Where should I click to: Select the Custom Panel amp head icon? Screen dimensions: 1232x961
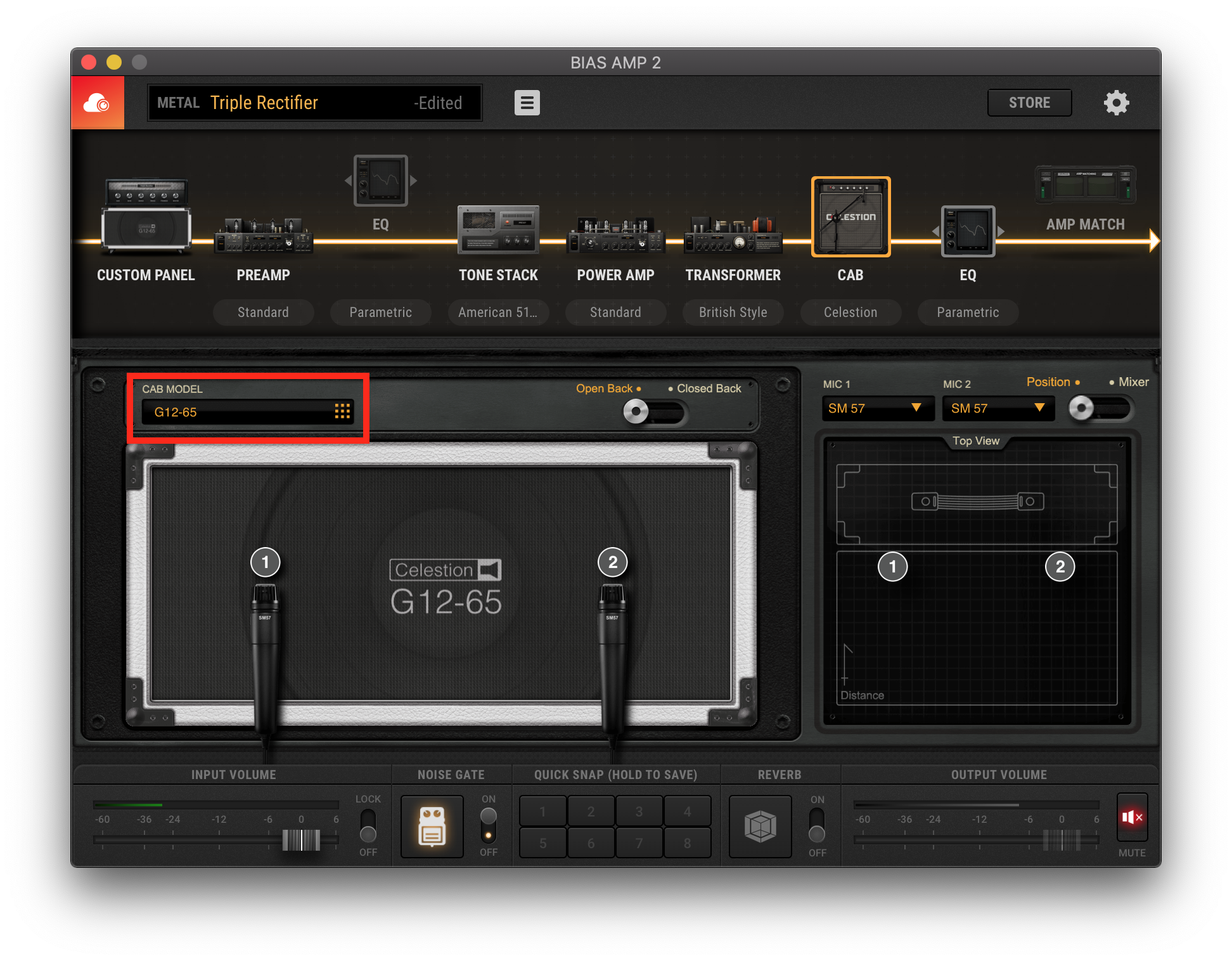146,216
